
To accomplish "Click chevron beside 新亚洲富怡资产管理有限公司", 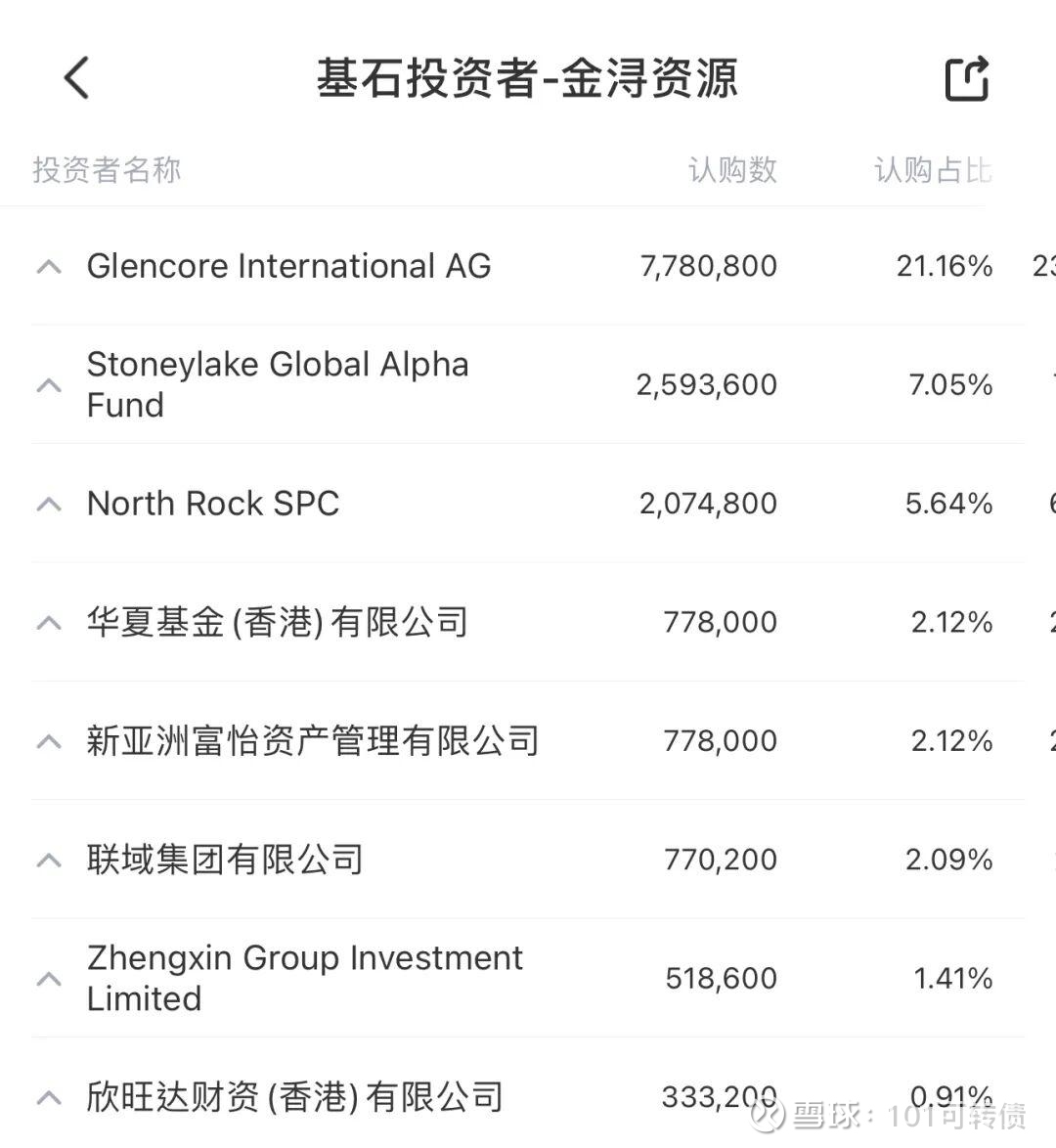I will [x=49, y=742].
